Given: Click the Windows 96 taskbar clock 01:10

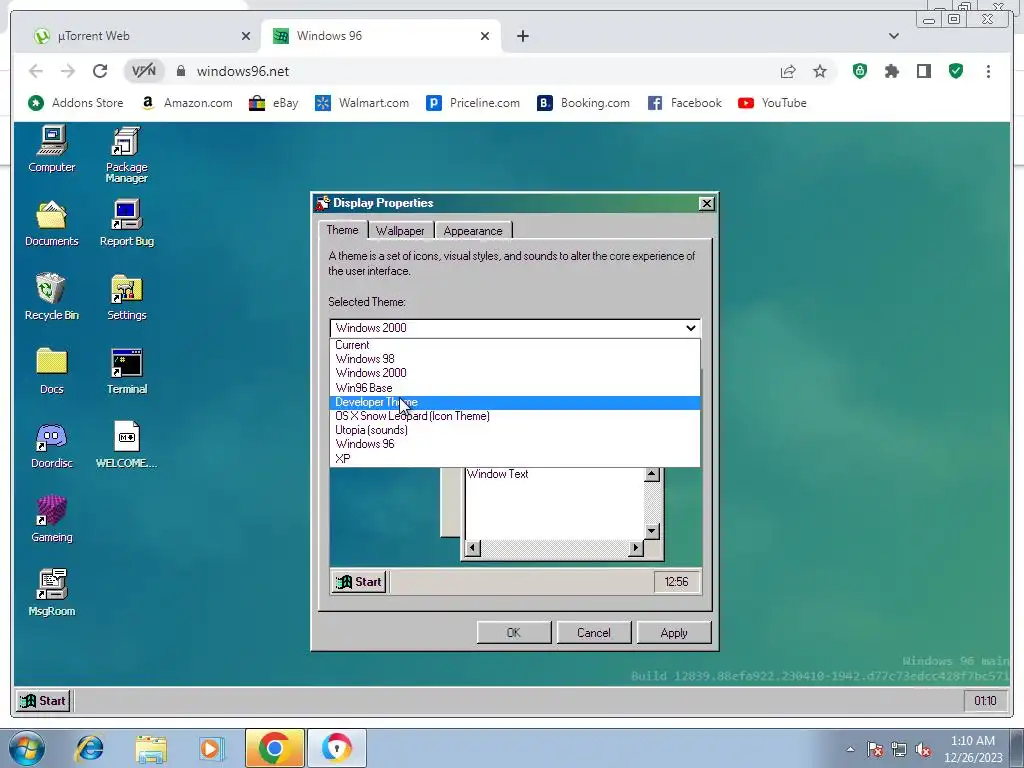Looking at the screenshot, I should [985, 701].
